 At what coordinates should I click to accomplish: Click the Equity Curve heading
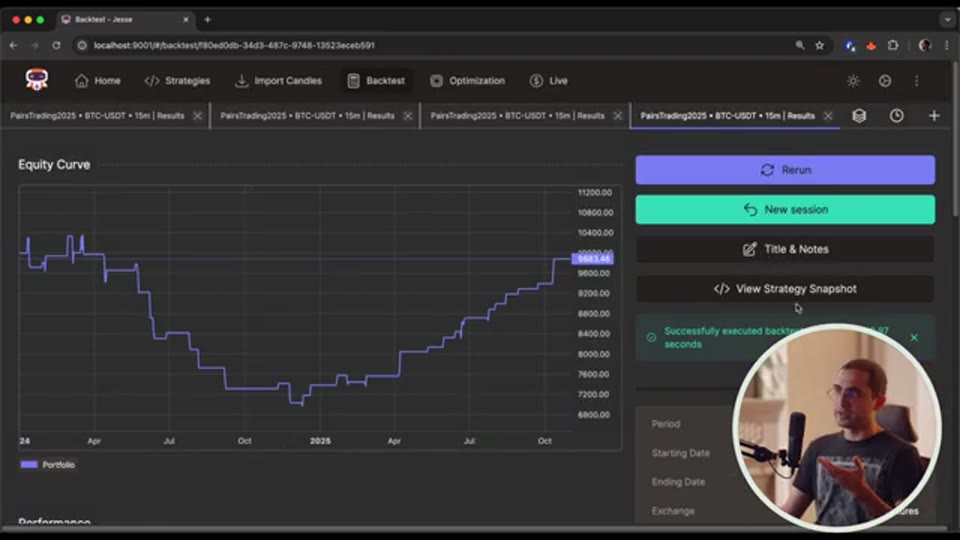(54, 165)
